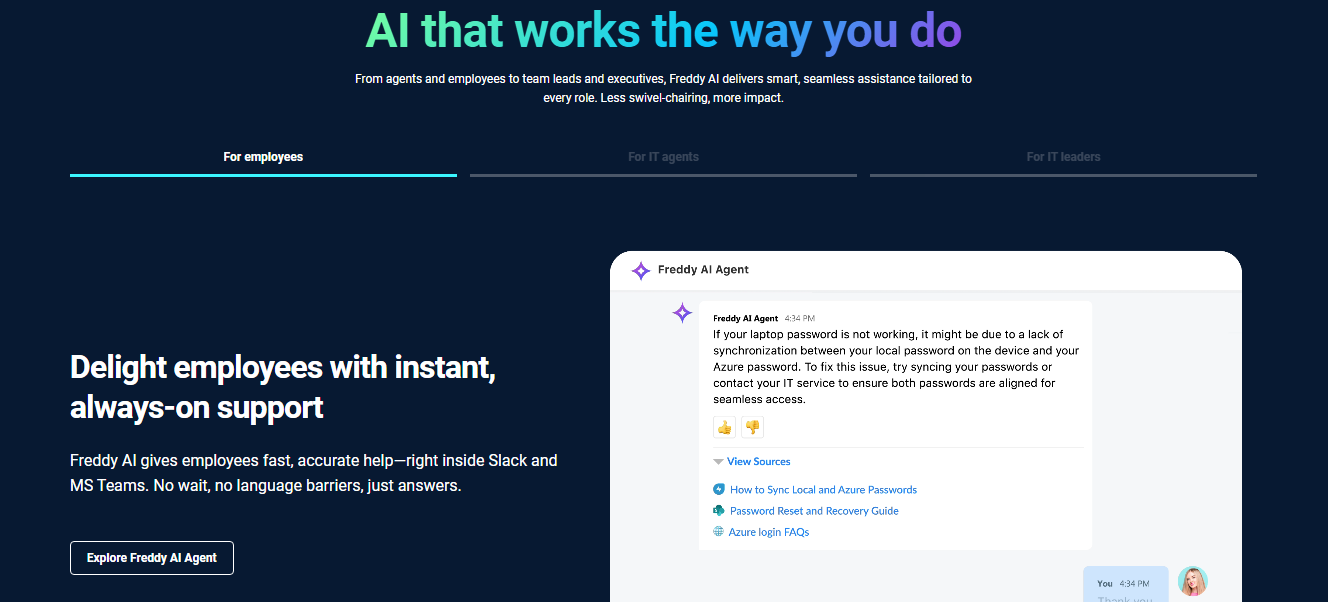Click icon beside Password Reset and Recovery Guide
The width and height of the screenshot is (1328, 602).
718,511
